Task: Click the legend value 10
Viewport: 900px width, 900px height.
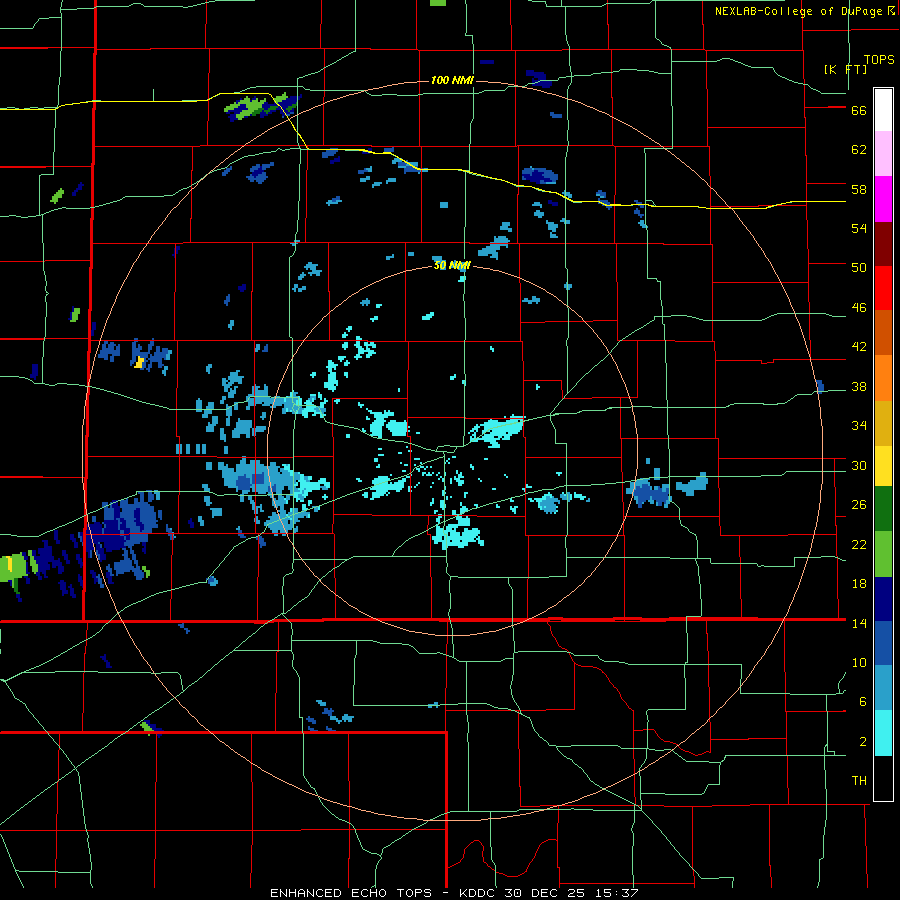Action: click(859, 662)
